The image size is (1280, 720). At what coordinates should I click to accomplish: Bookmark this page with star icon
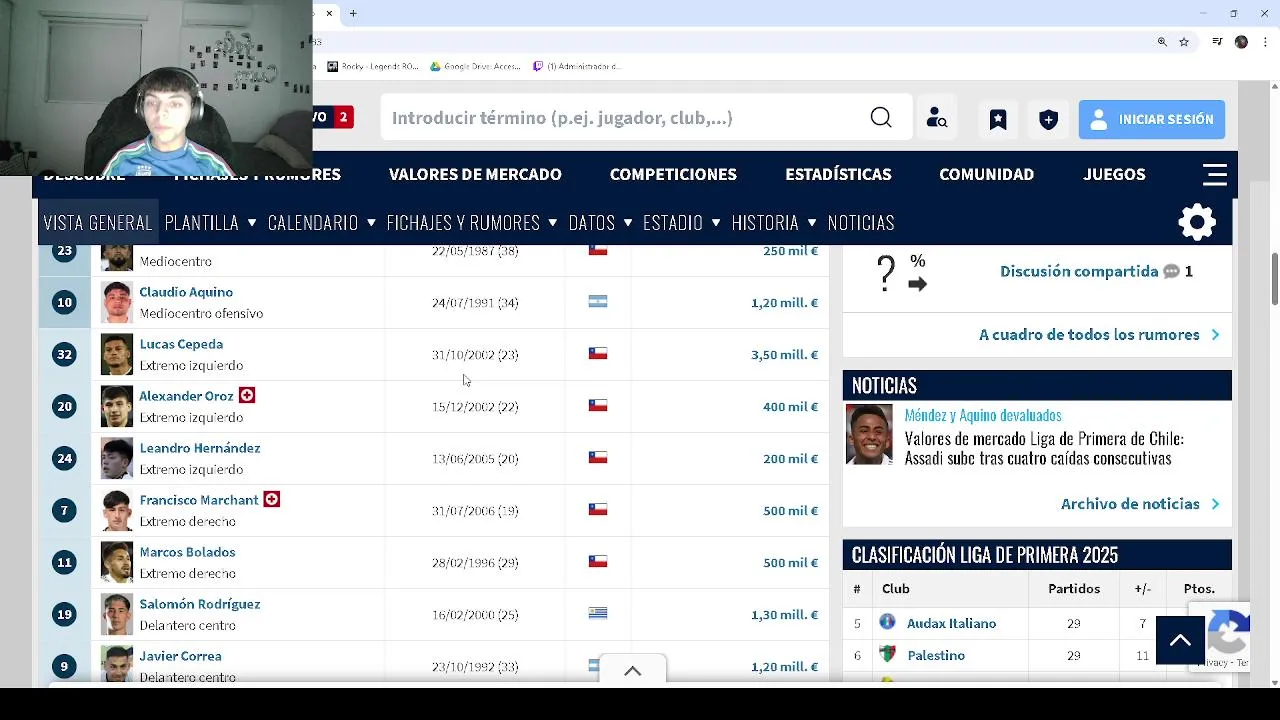[1184, 42]
